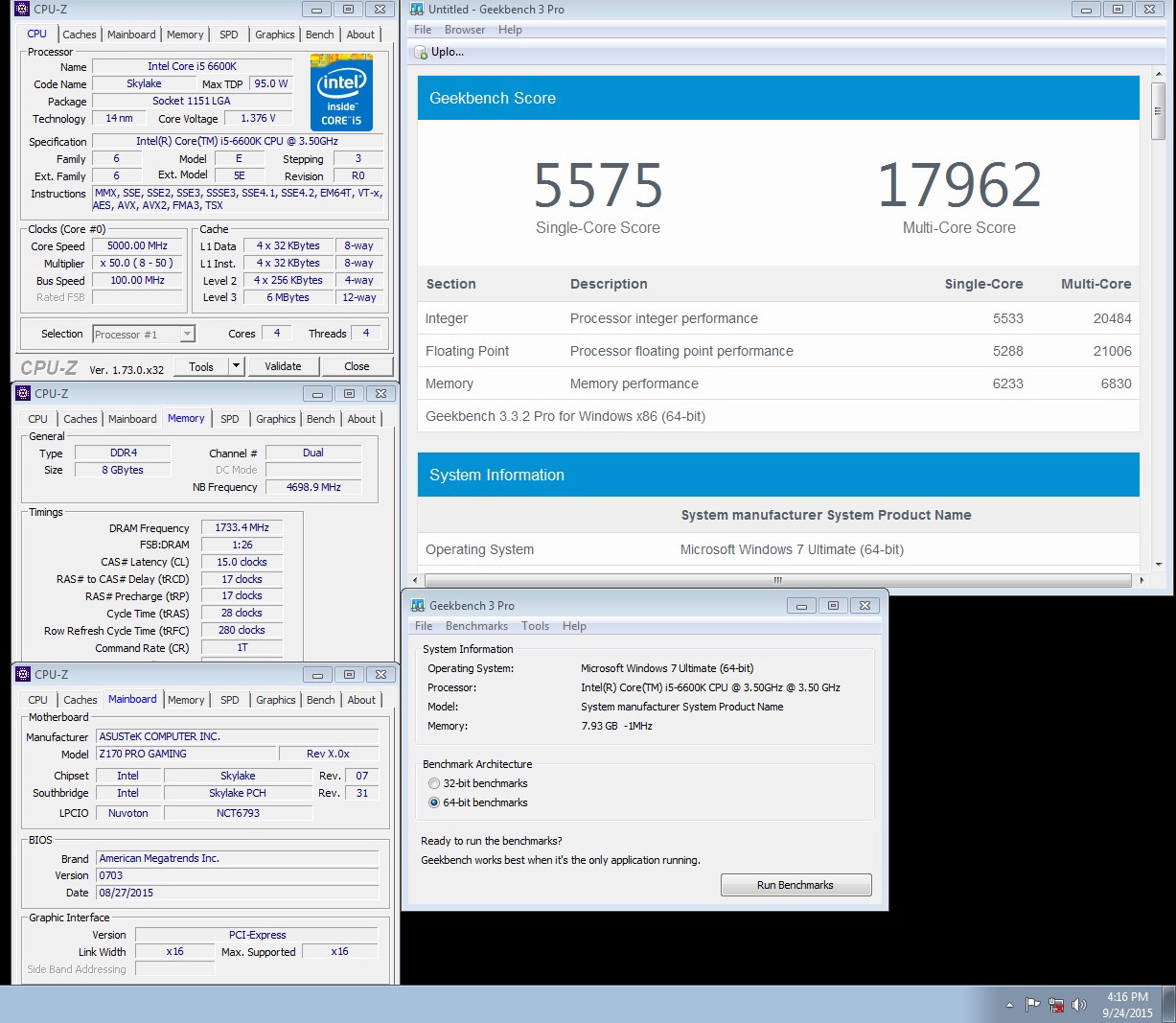Select 32-bit benchmarks radio button
This screenshot has width=1176, height=1023.
pyautogui.click(x=434, y=783)
